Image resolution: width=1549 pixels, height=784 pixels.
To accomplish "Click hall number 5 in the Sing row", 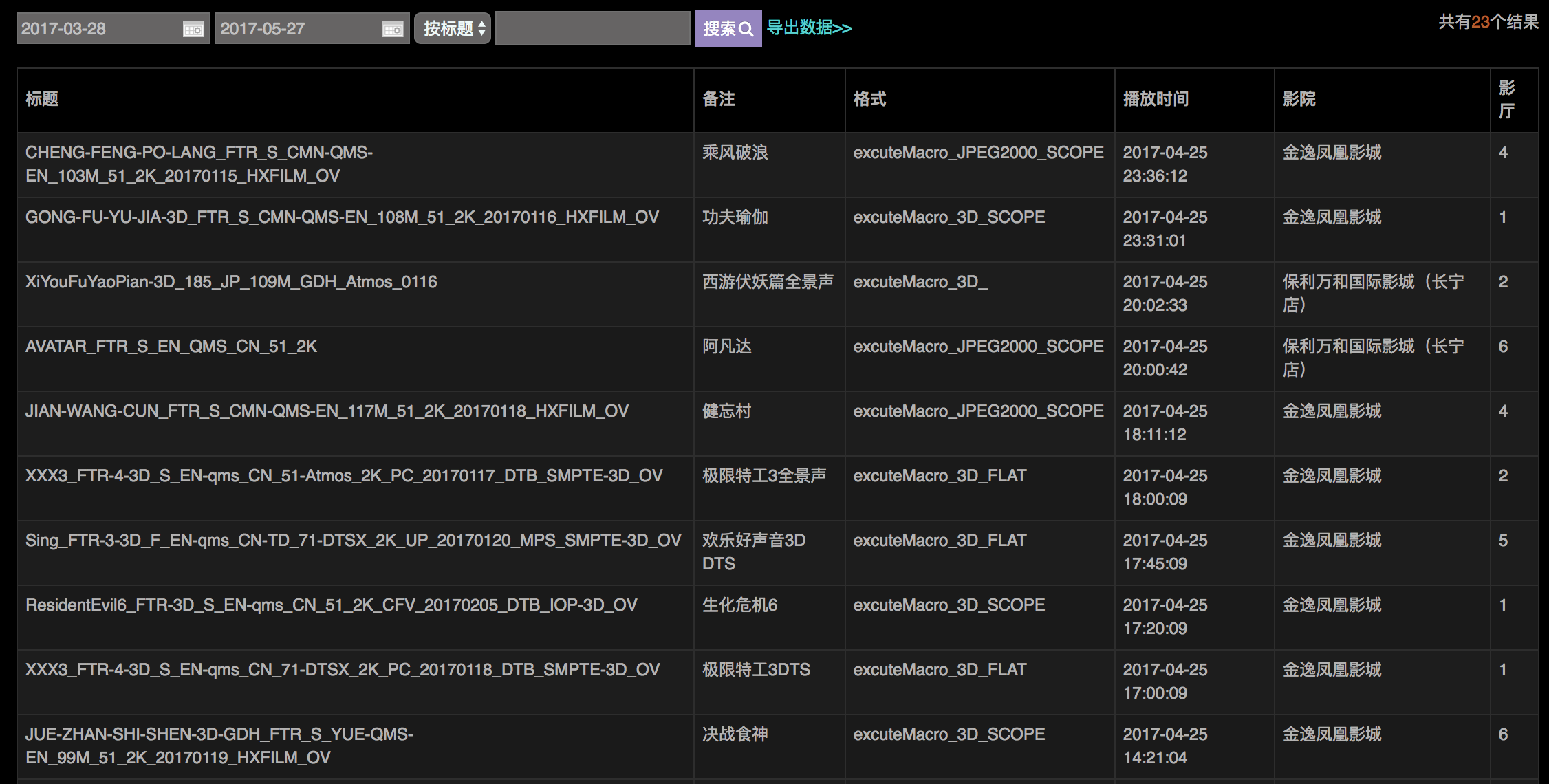I will pos(1504,541).
